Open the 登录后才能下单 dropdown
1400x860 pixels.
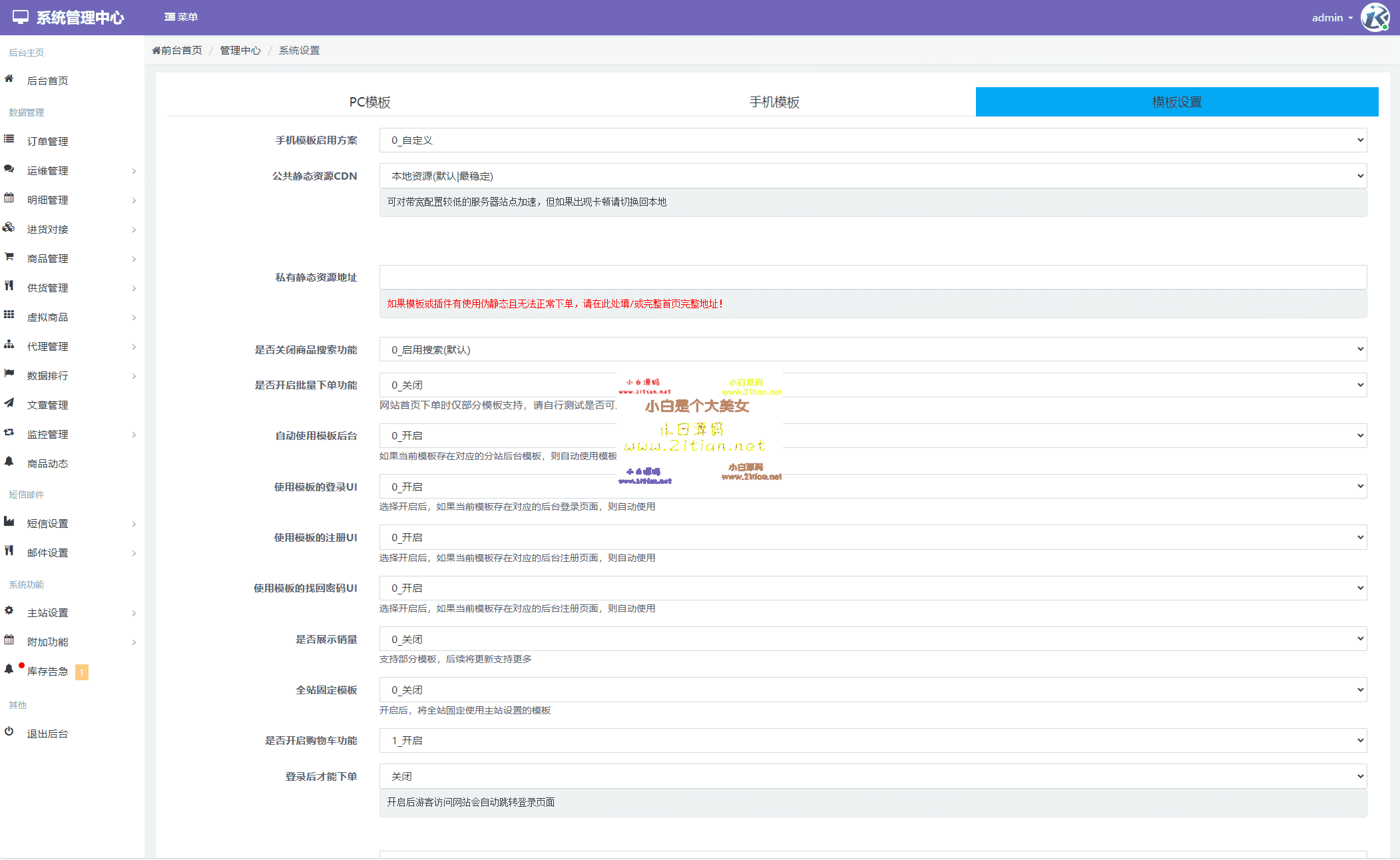tap(872, 777)
